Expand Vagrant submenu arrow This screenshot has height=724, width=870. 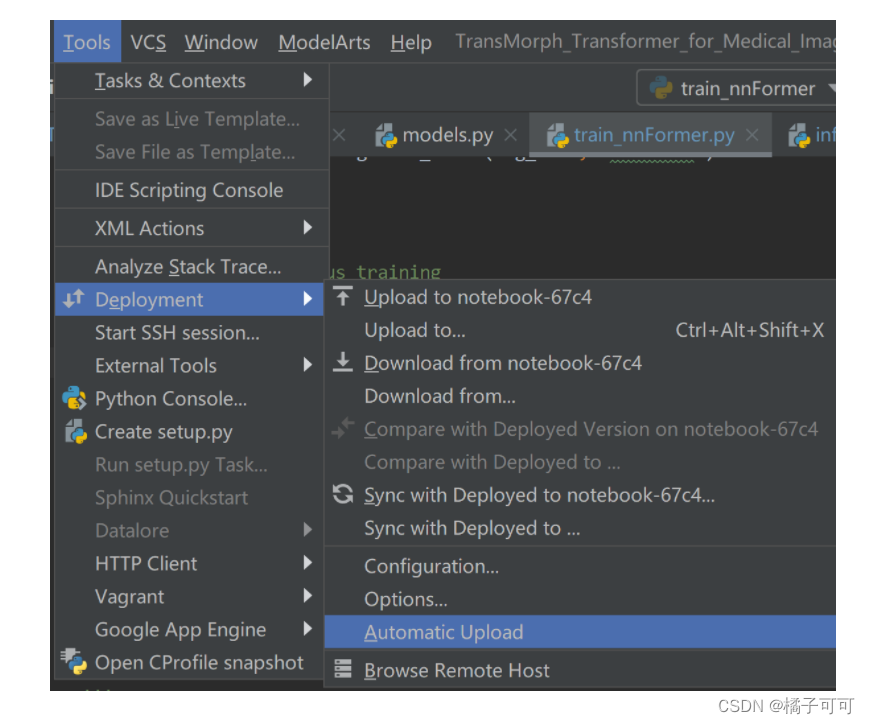click(x=307, y=596)
